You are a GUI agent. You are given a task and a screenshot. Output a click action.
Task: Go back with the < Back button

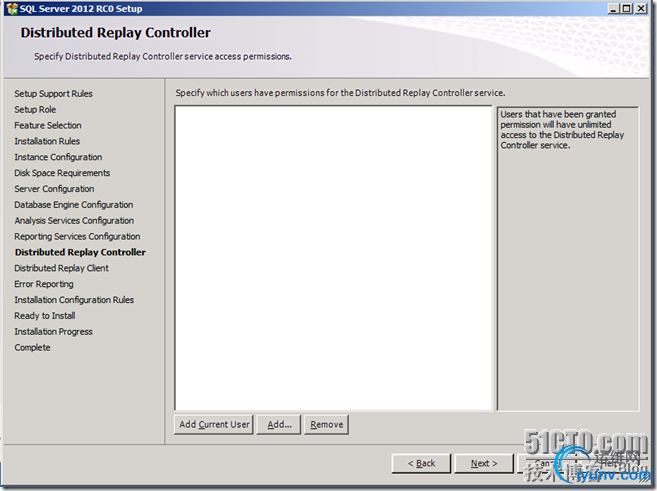point(421,463)
